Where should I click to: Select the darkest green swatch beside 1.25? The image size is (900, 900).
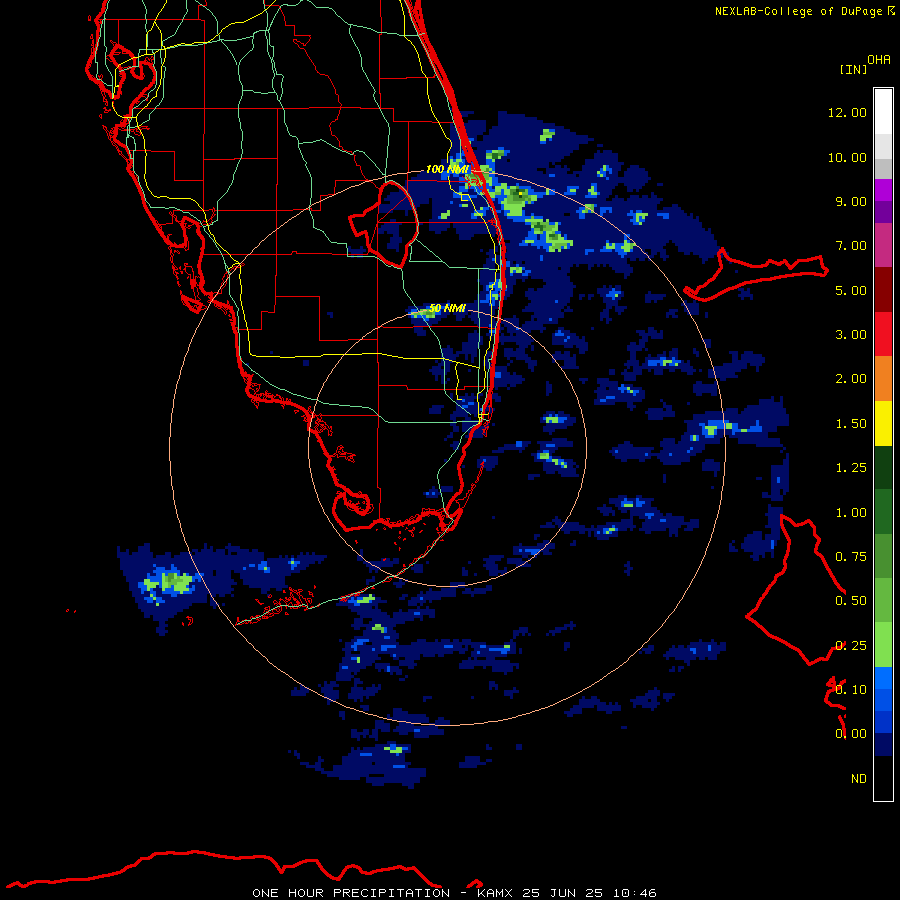tap(883, 468)
